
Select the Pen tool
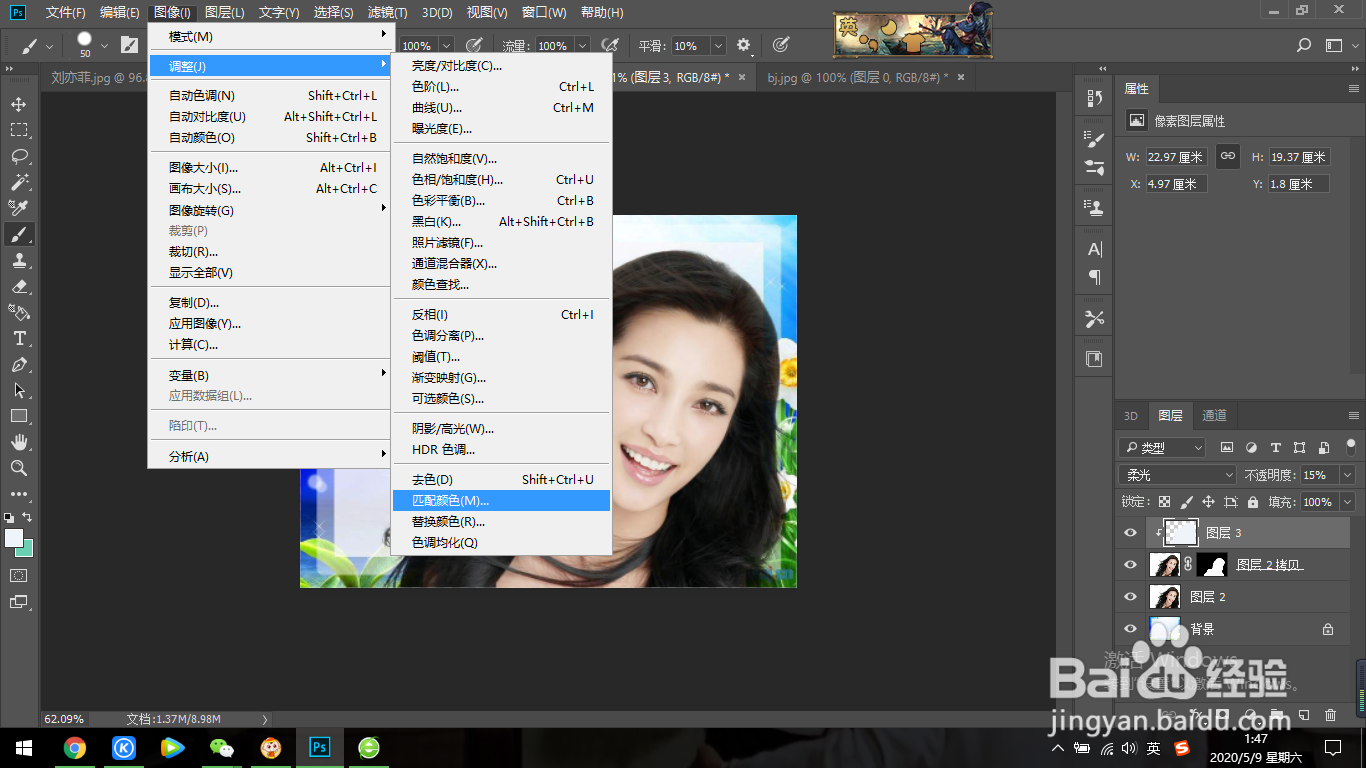pyautogui.click(x=19, y=365)
